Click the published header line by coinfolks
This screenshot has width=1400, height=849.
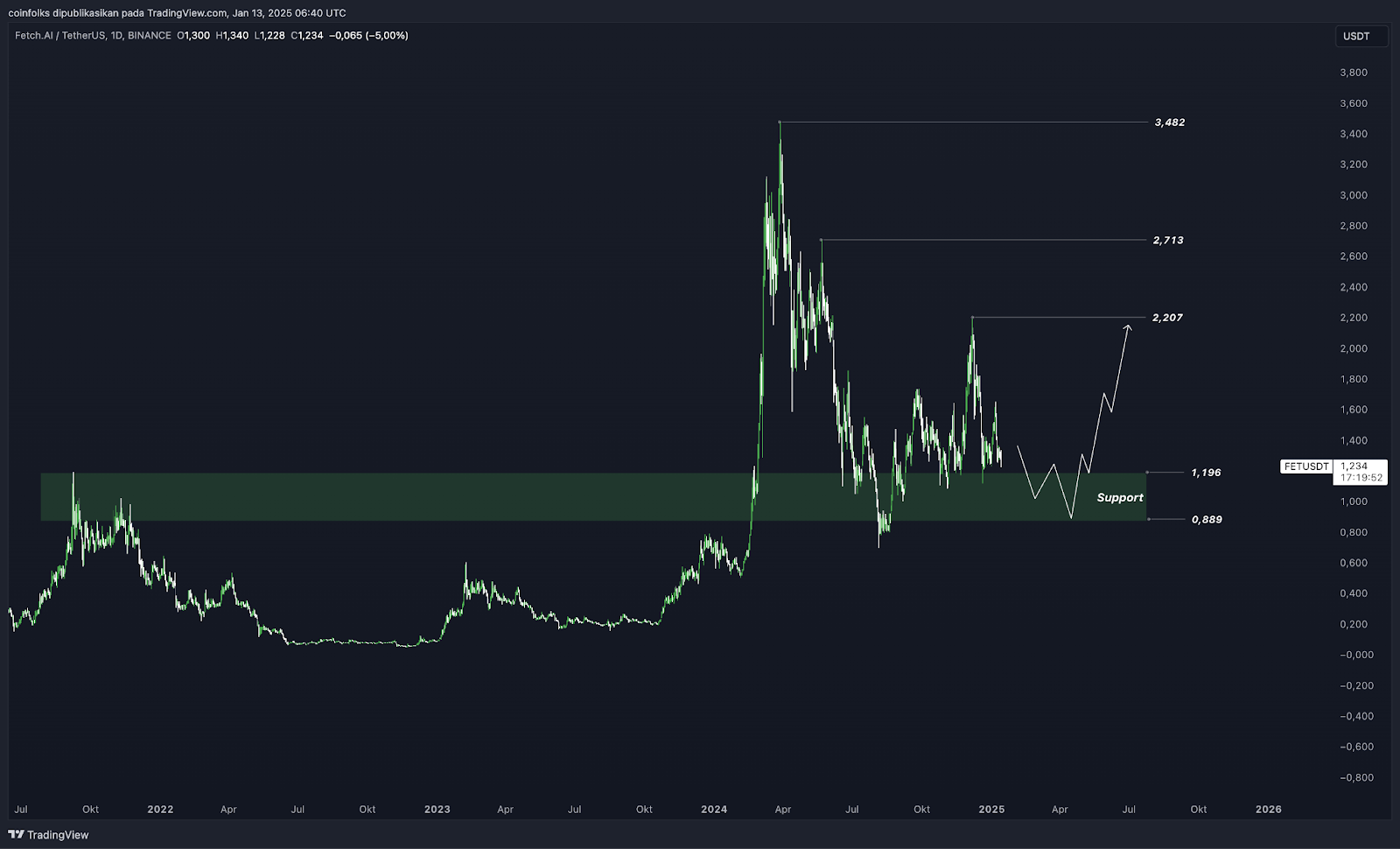click(177, 13)
